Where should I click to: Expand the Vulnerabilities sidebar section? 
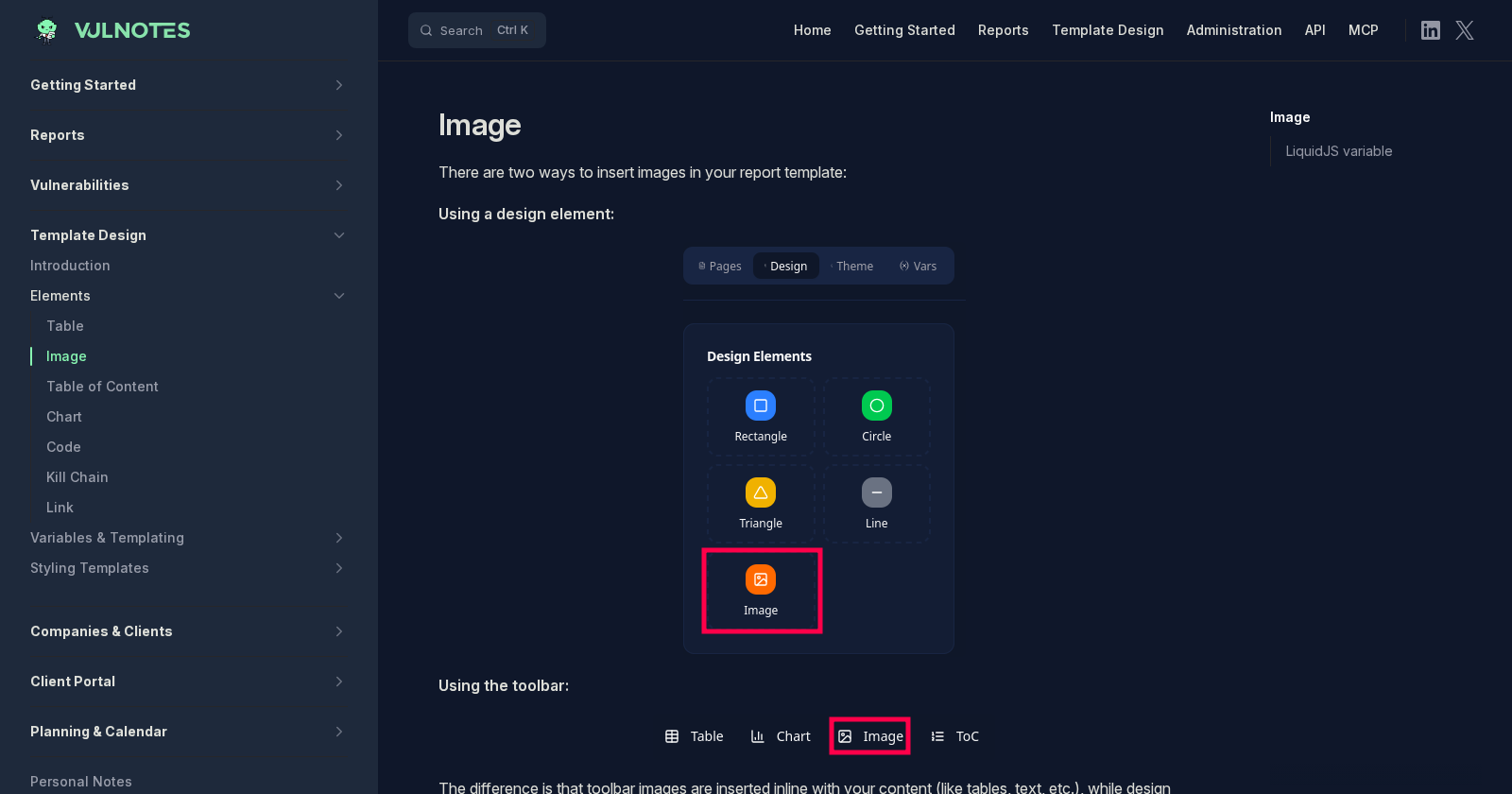click(x=339, y=185)
